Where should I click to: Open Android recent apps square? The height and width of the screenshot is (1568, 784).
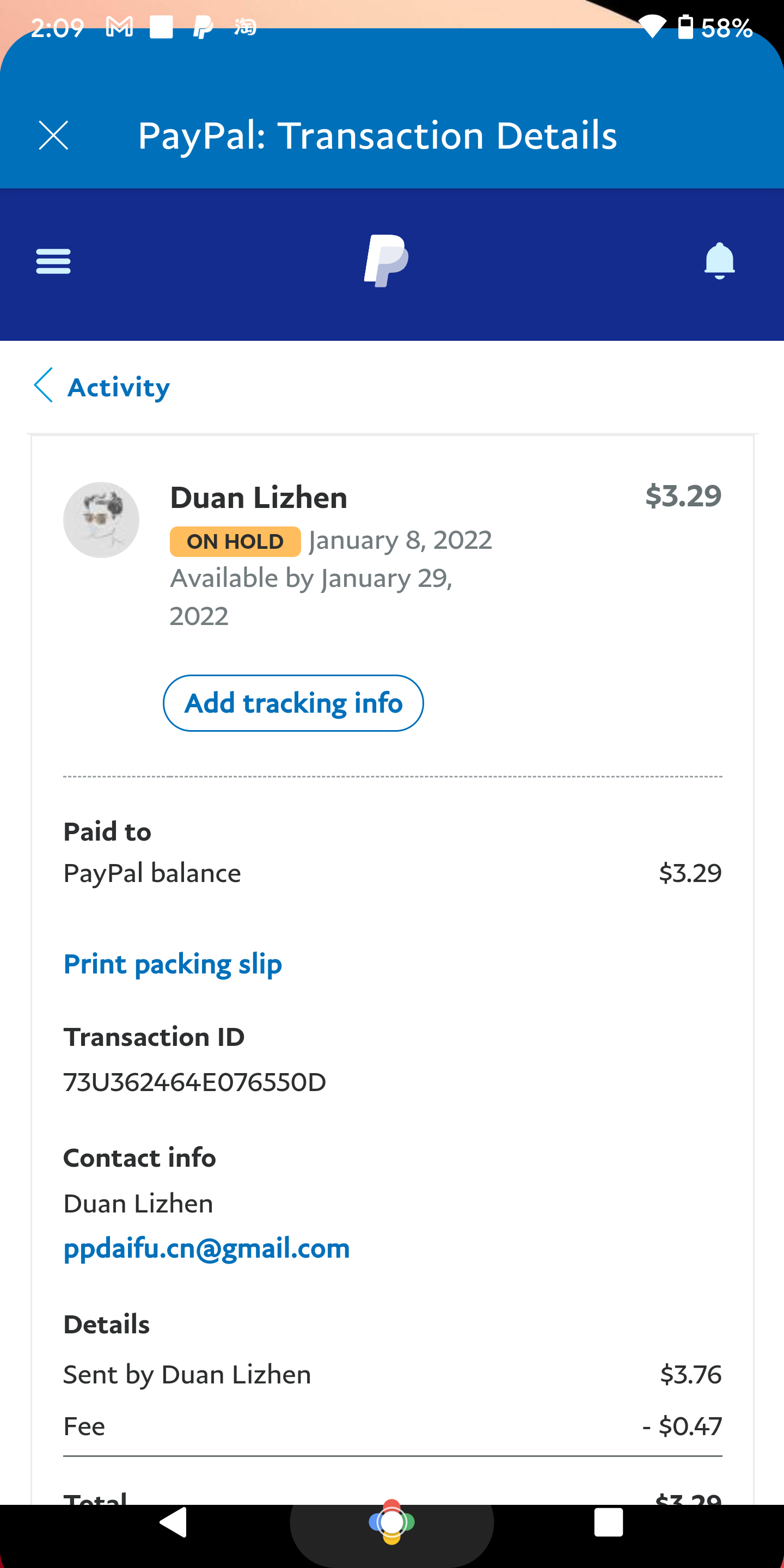tap(609, 1522)
